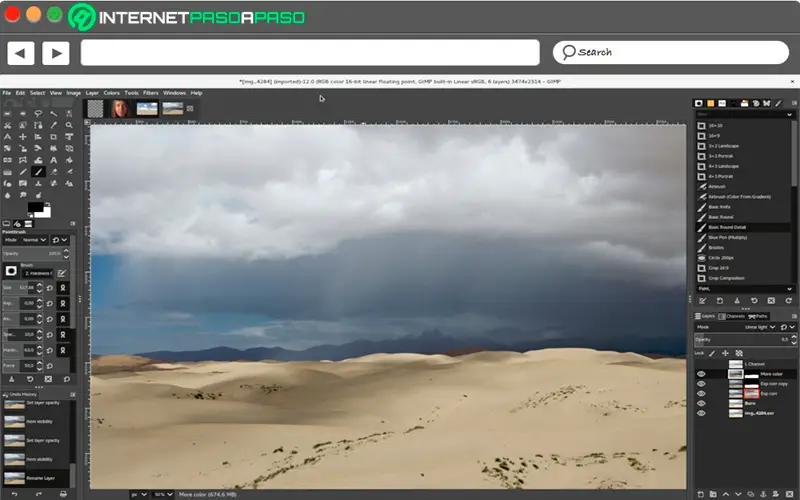The height and width of the screenshot is (500, 800).
Task: Activate the Zoom magnifier tool
Action: 69,125
